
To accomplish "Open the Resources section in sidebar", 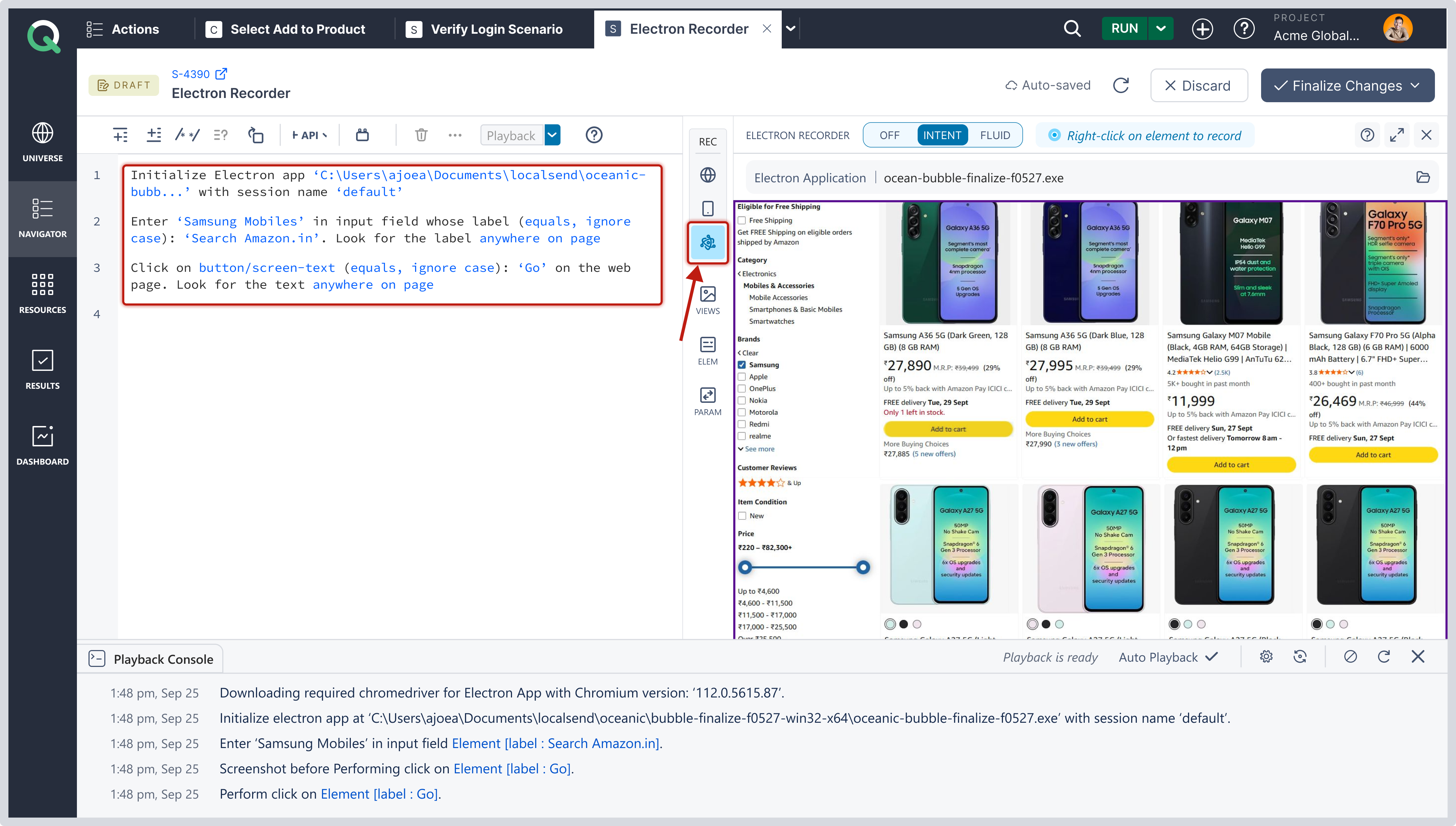I will 42,294.
